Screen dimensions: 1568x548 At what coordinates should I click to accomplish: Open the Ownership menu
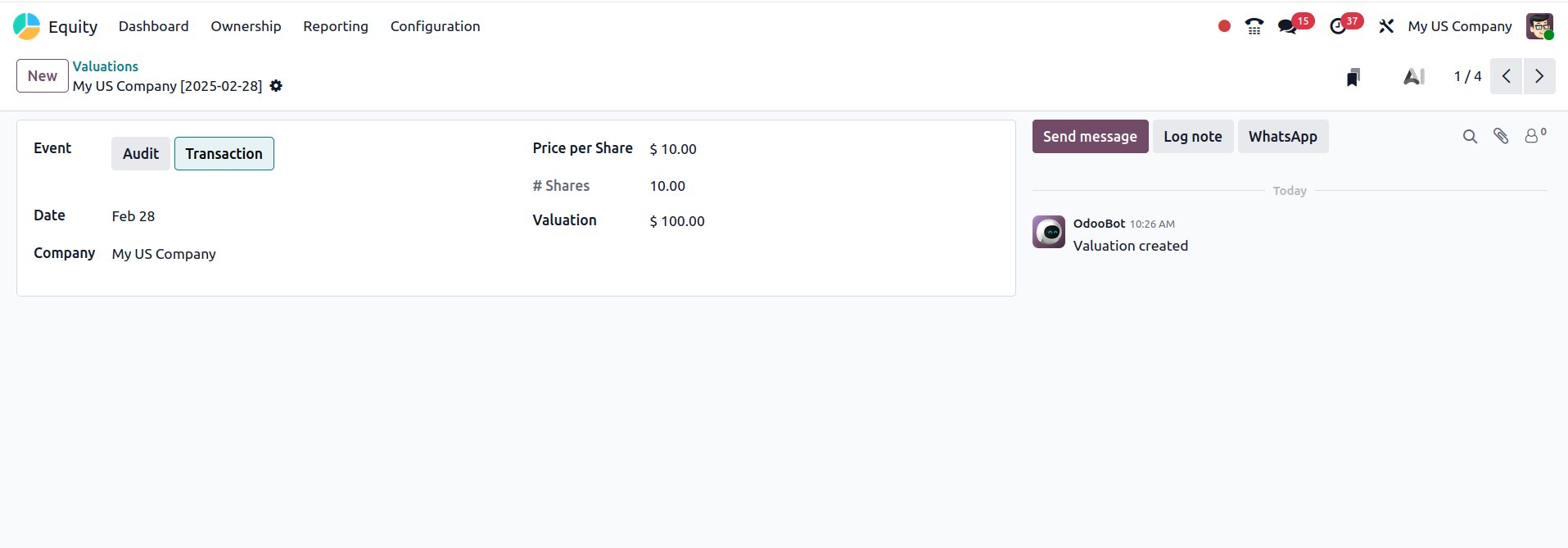pyautogui.click(x=246, y=26)
